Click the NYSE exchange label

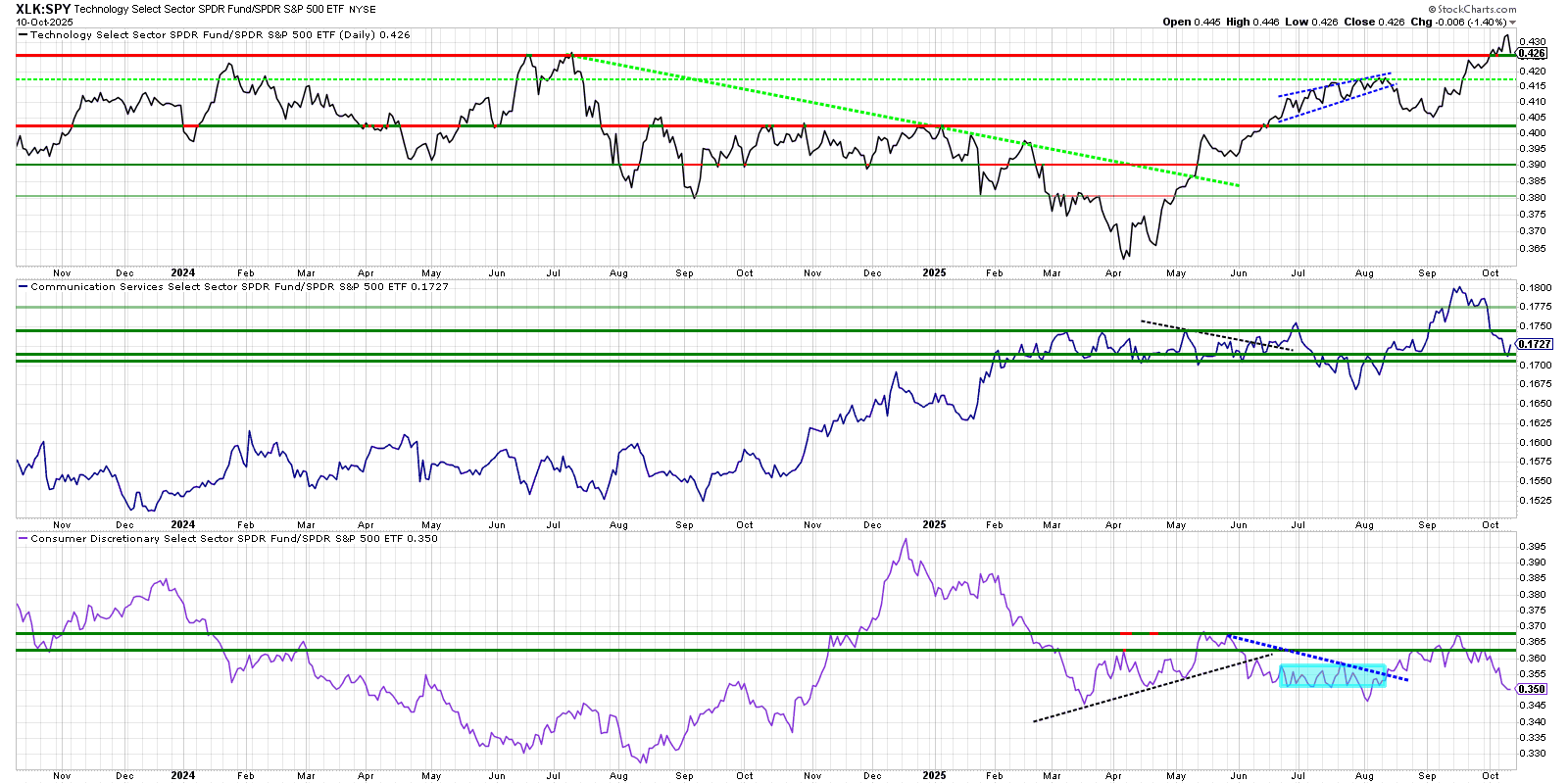[x=363, y=10]
